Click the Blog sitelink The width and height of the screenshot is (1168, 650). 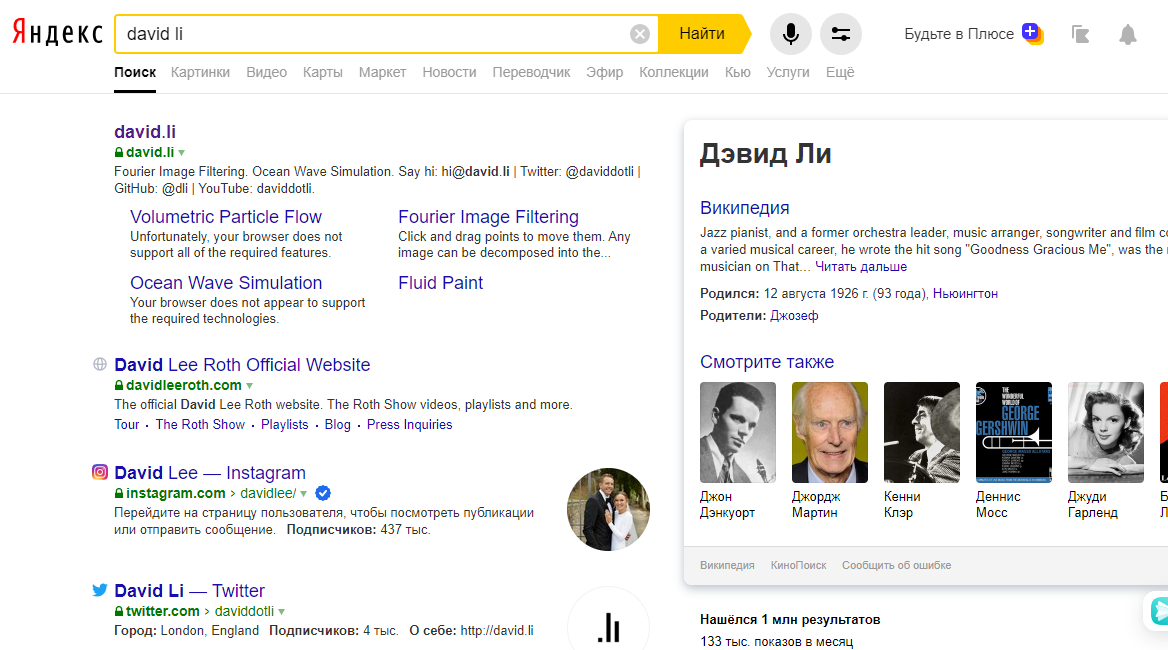(x=337, y=424)
